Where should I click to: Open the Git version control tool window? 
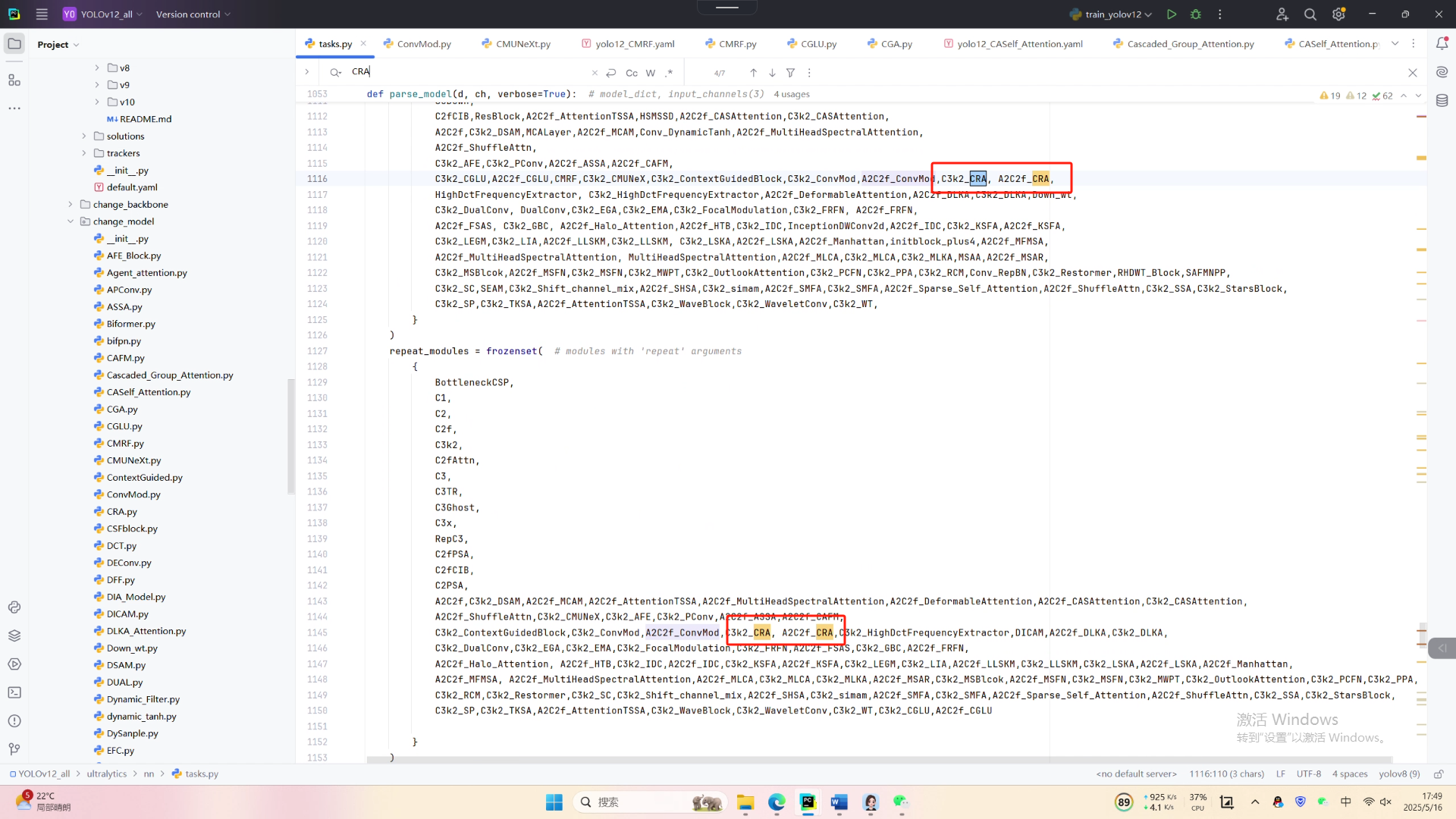14,749
